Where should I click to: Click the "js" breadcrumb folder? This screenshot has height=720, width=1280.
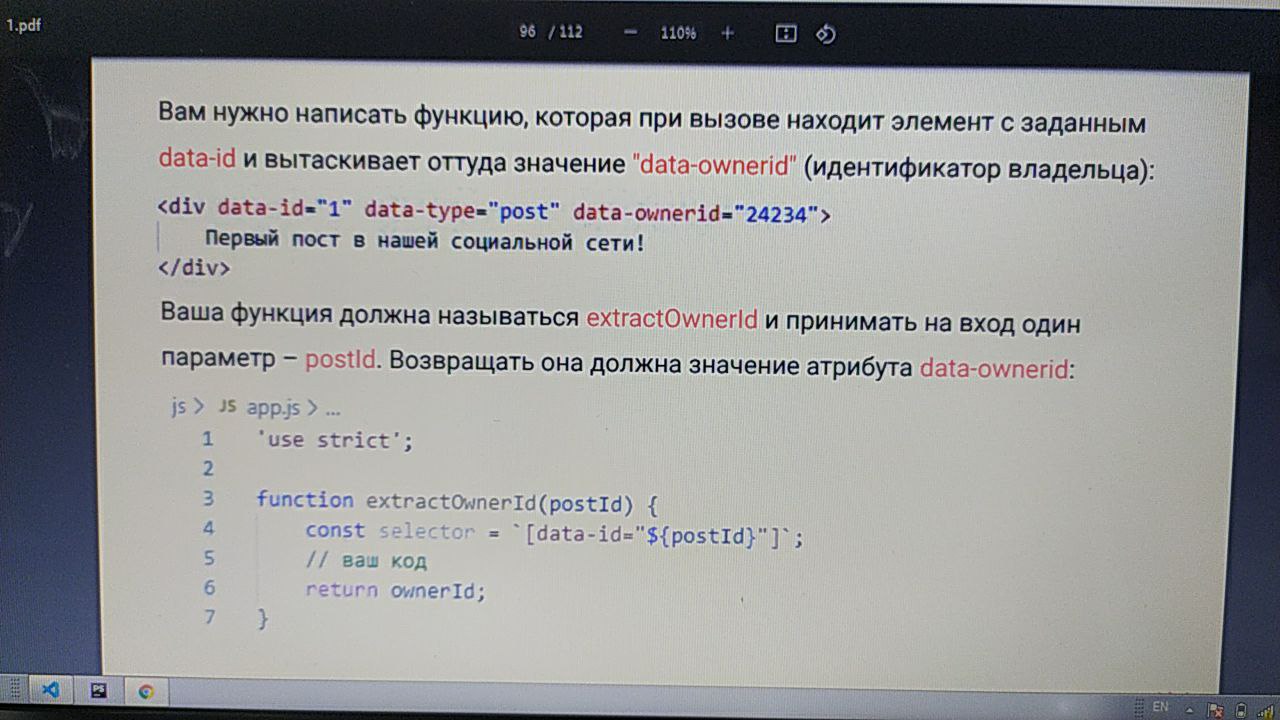coord(178,407)
